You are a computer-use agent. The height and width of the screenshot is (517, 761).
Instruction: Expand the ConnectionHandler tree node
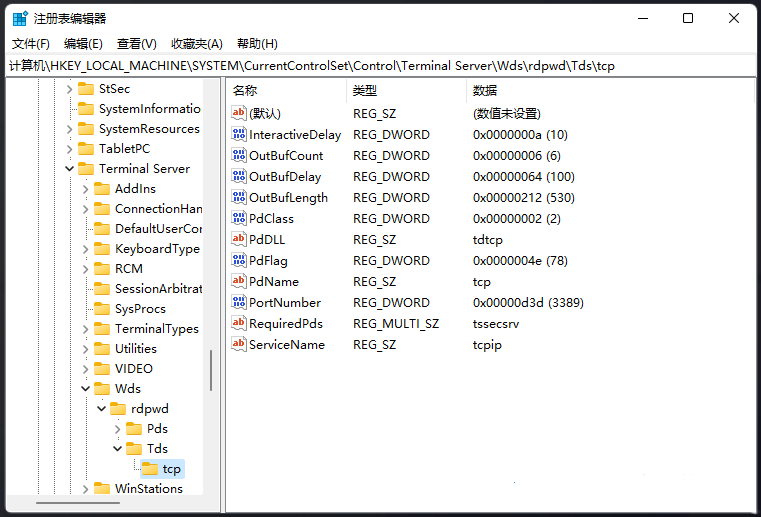tap(85, 209)
